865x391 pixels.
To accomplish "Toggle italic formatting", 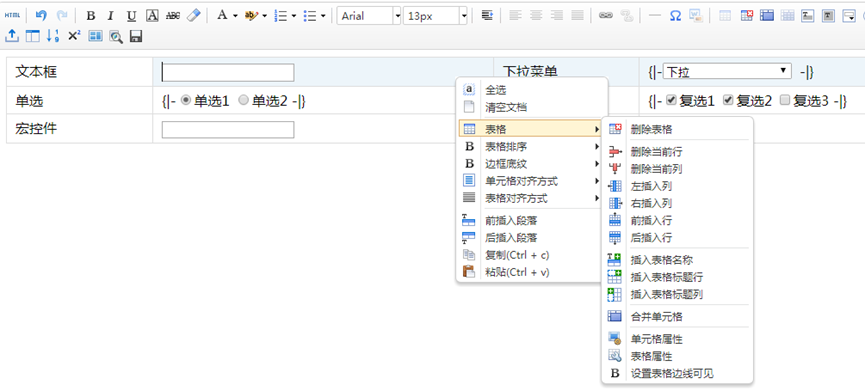I will (x=110, y=16).
